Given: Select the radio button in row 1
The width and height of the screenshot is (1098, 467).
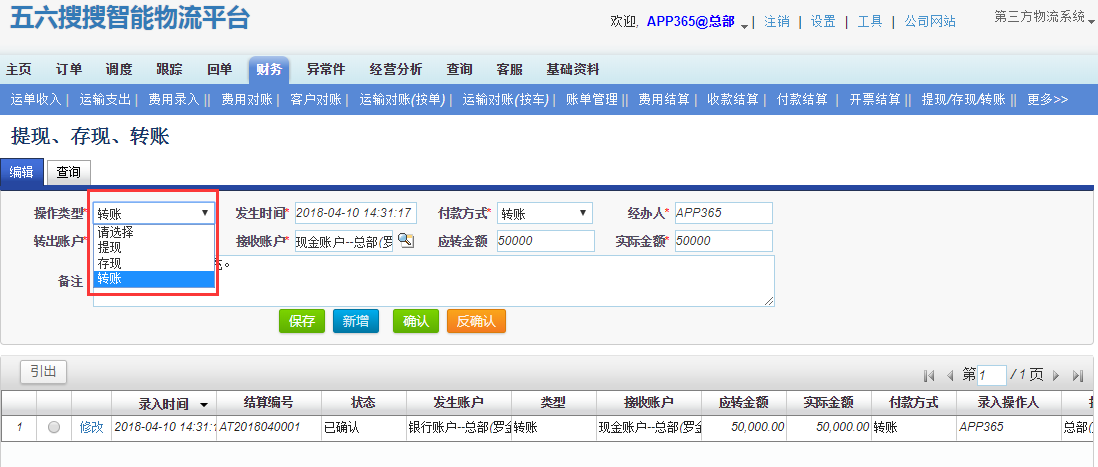Looking at the screenshot, I should pos(54,427).
